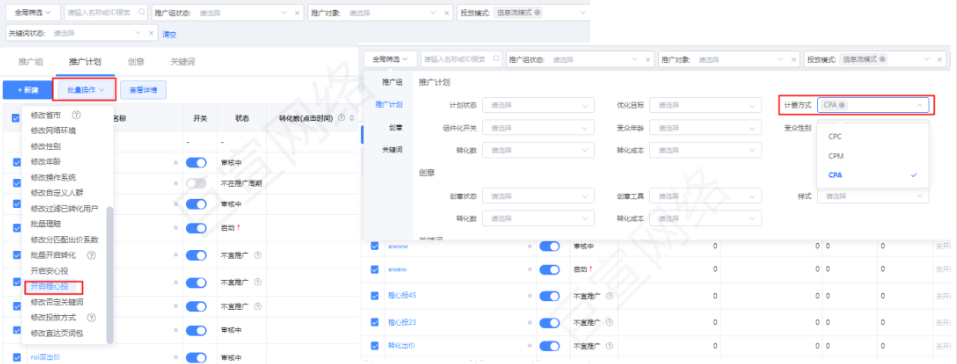Image resolution: width=957 pixels, height=364 pixels.
Task: Choose 开启安心投 from batch menu
Action: tap(49, 271)
